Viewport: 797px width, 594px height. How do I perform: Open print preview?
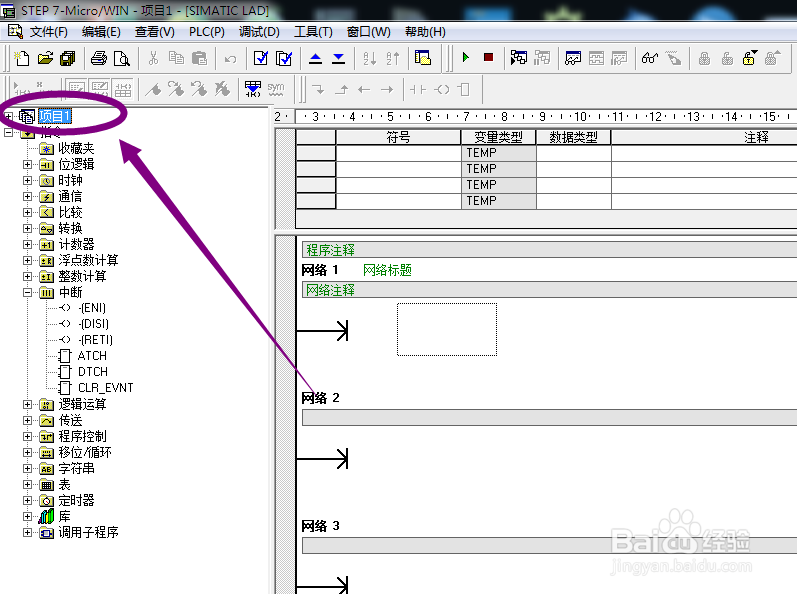click(121, 58)
